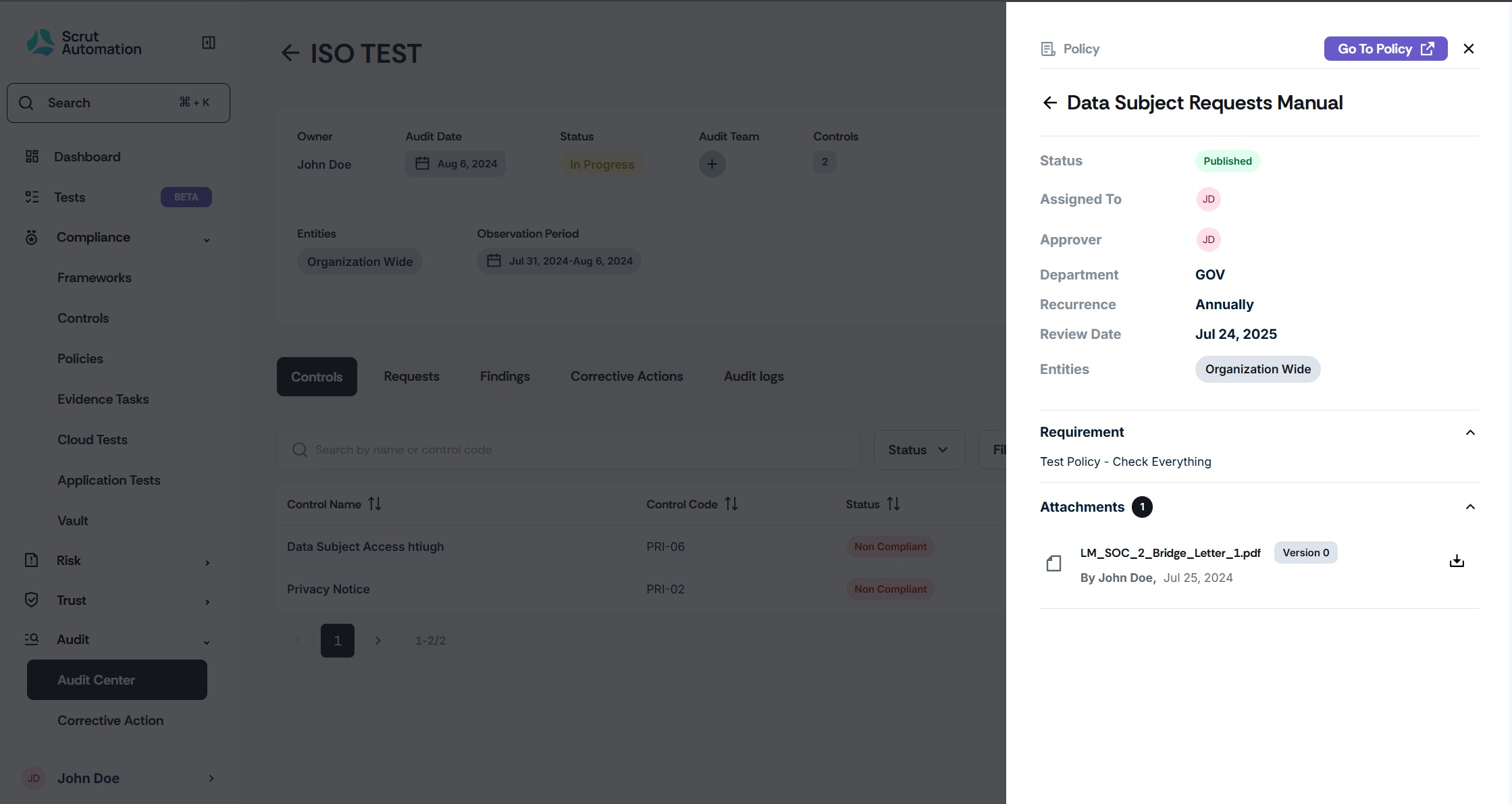Screen dimensions: 1512x804
Task: Click the control name search field
Action: (x=568, y=450)
